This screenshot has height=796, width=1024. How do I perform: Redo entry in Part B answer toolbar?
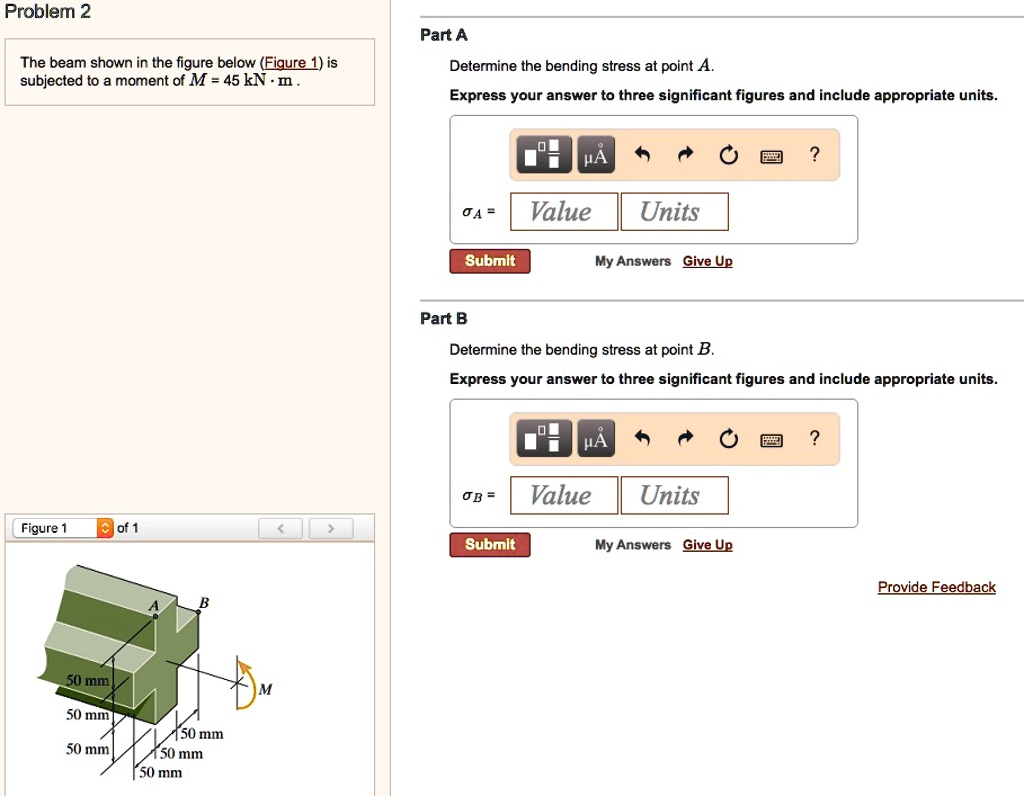[x=685, y=438]
